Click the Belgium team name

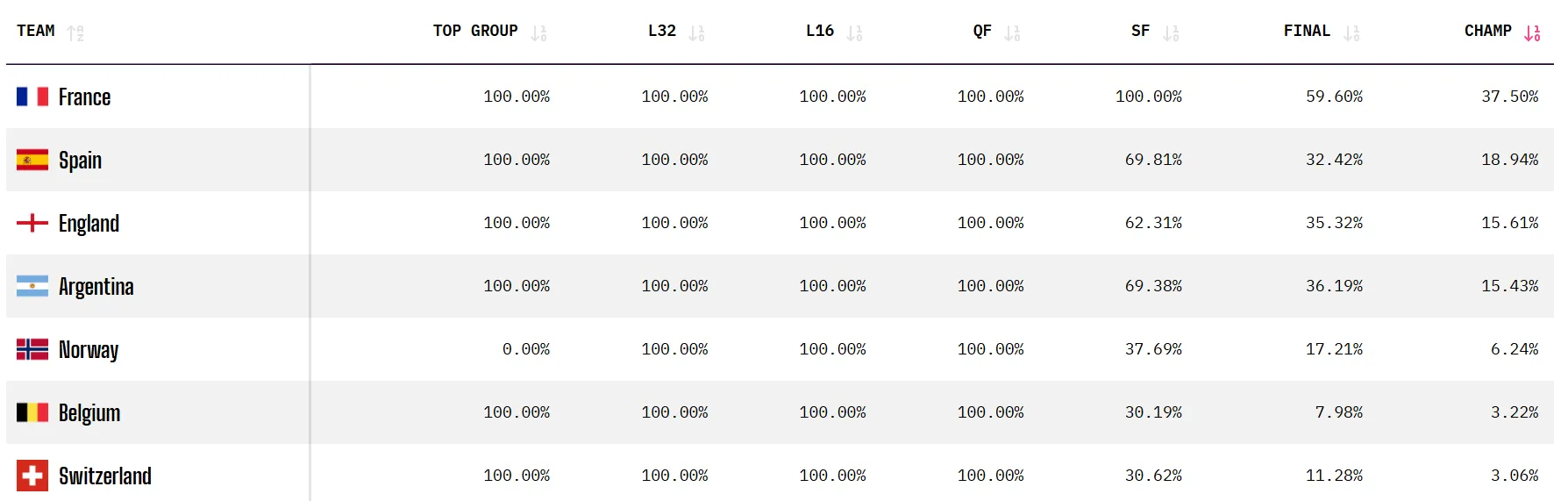tap(89, 412)
